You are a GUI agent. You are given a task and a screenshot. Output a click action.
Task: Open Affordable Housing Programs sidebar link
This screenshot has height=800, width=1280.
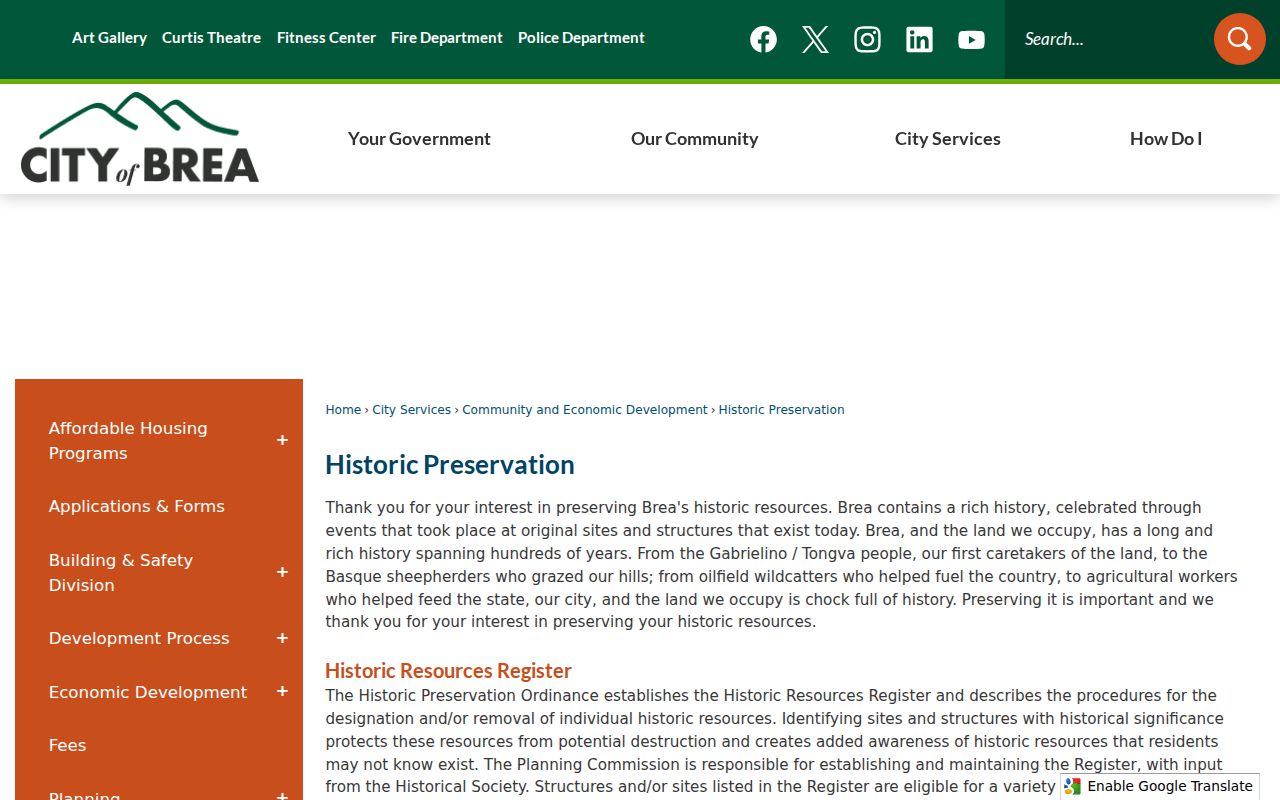click(128, 440)
